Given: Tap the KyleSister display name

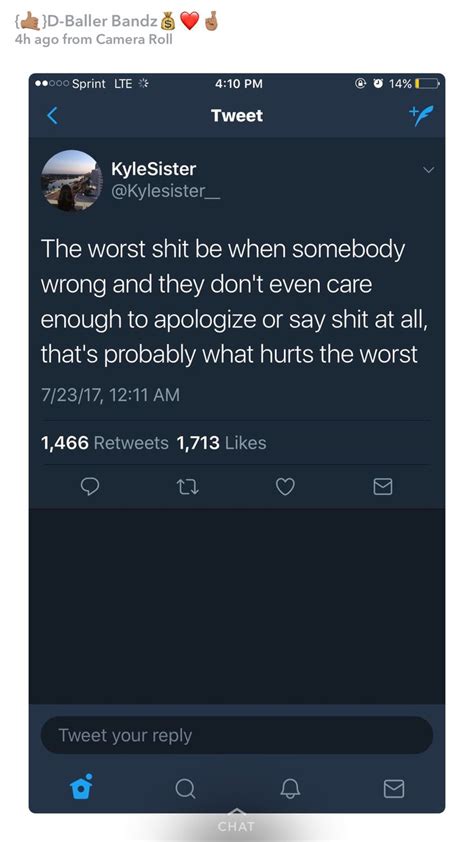Looking at the screenshot, I should [154, 169].
